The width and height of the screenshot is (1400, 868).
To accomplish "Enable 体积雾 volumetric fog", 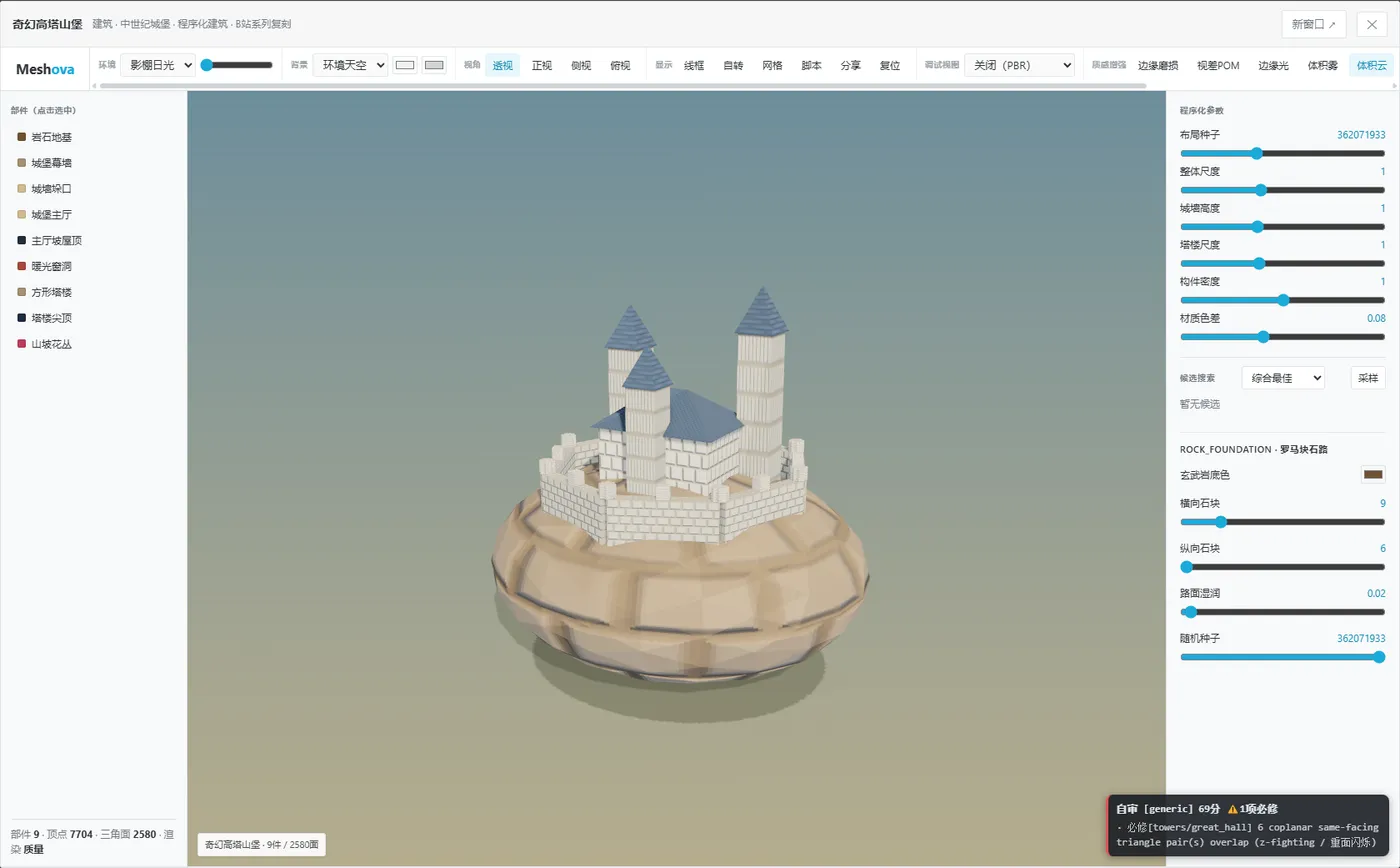I will 1323,65.
